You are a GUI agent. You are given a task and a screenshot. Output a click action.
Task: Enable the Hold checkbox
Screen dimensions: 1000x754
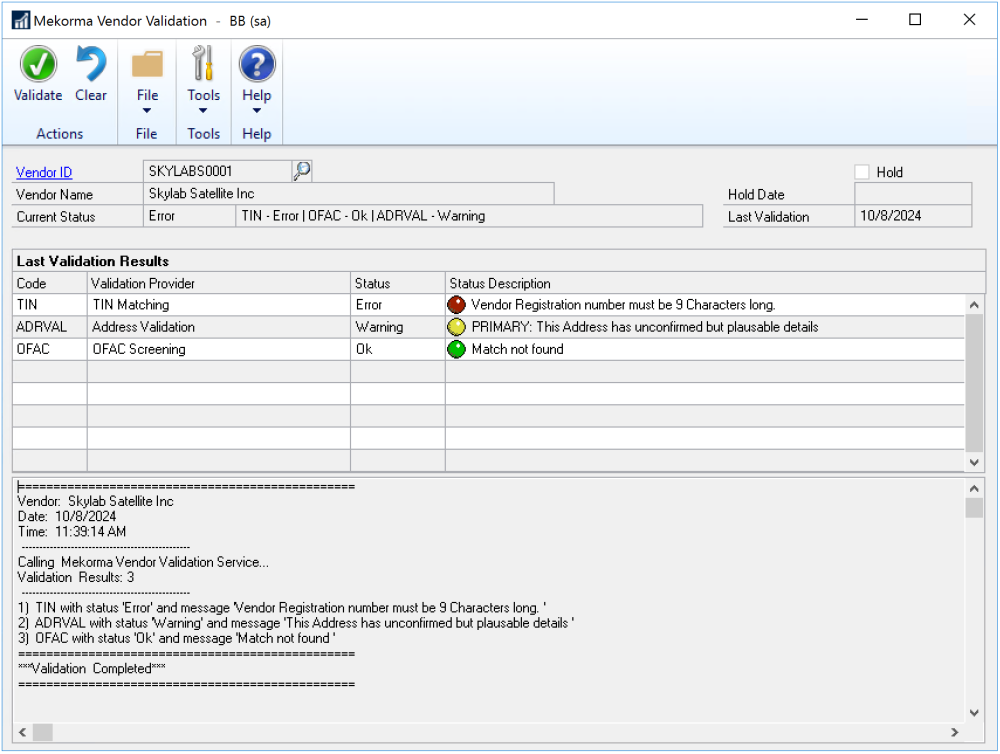862,172
